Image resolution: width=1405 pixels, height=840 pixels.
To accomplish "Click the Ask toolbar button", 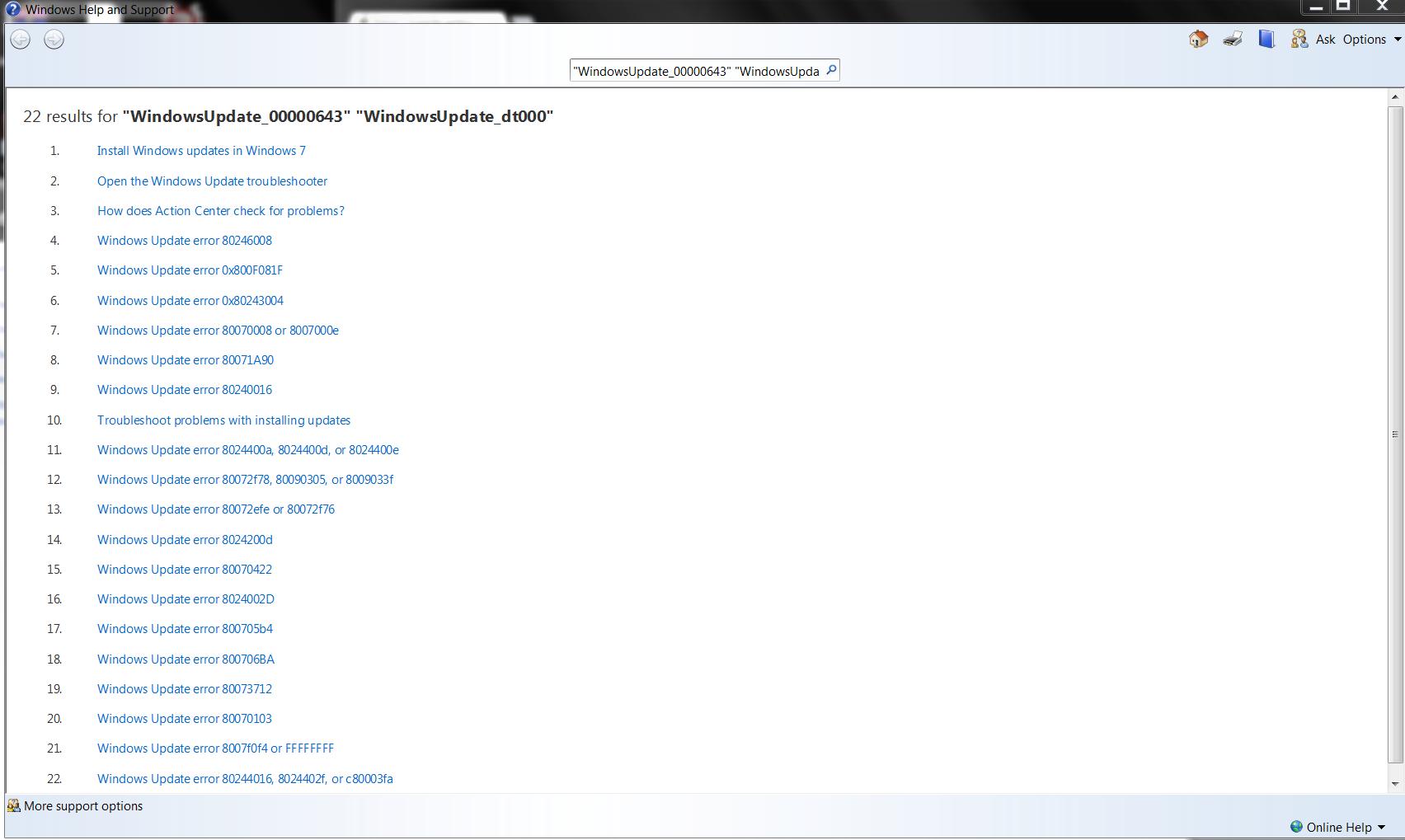I will [1325, 39].
